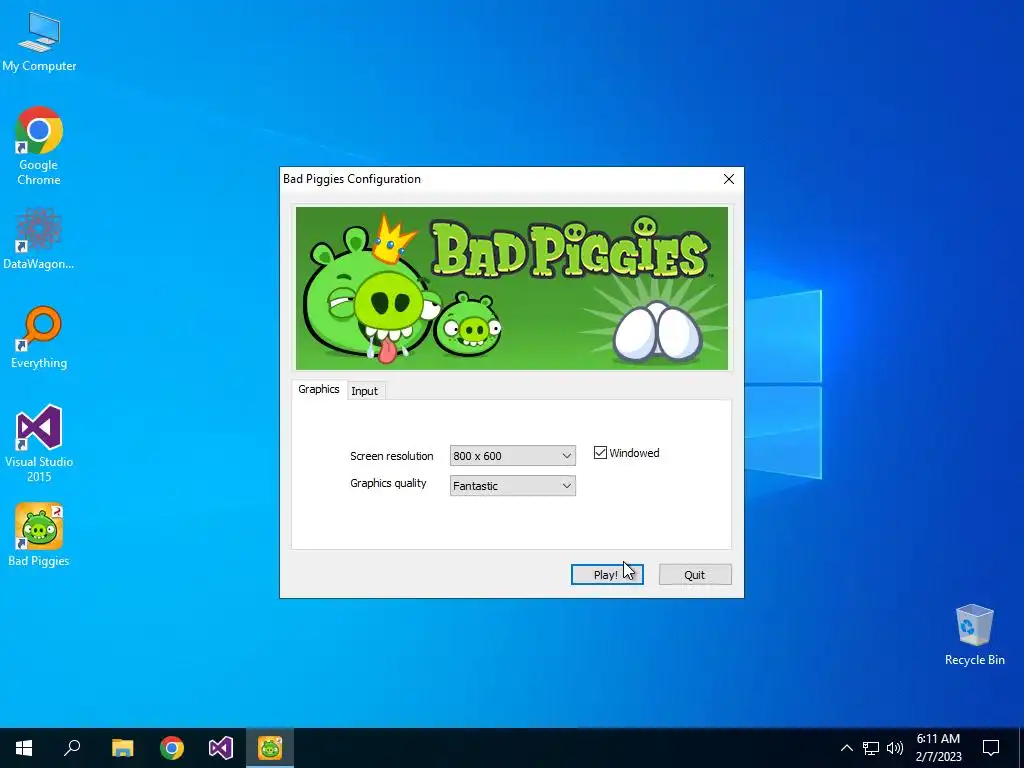Open the Screen resolution dropdown
The height and width of the screenshot is (768, 1024).
click(513, 456)
